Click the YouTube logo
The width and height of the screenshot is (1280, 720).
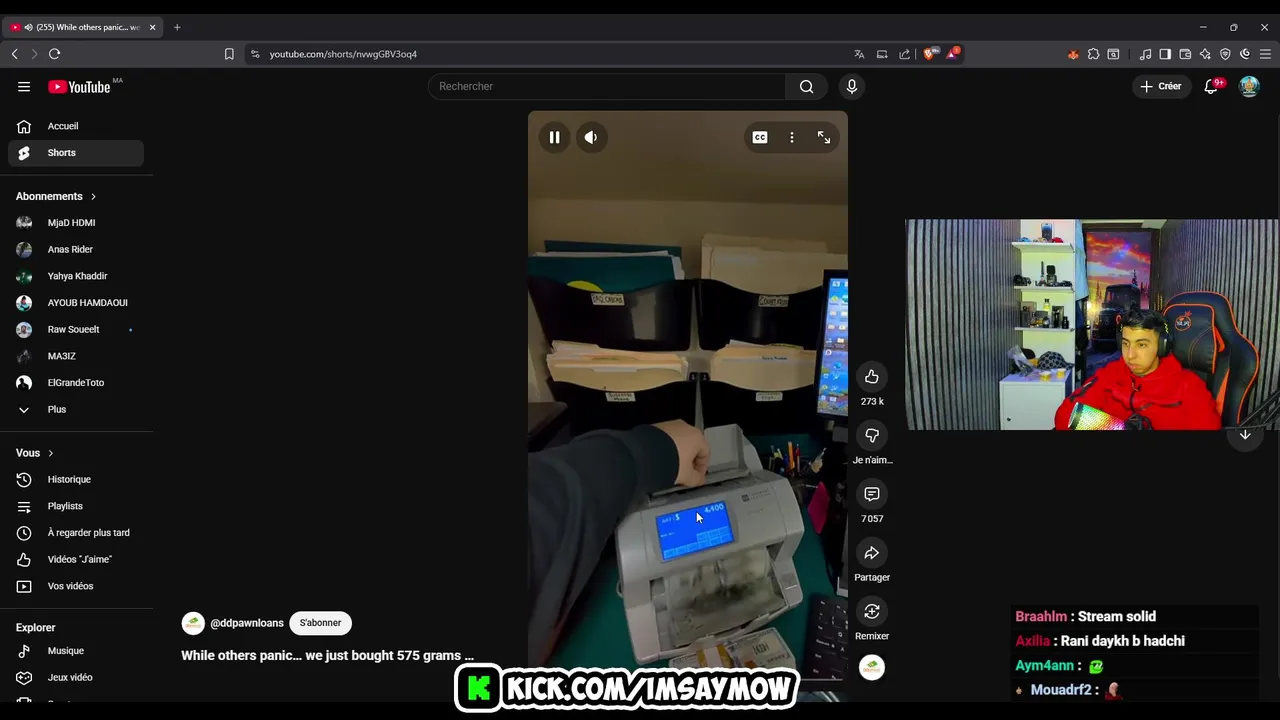(79, 87)
